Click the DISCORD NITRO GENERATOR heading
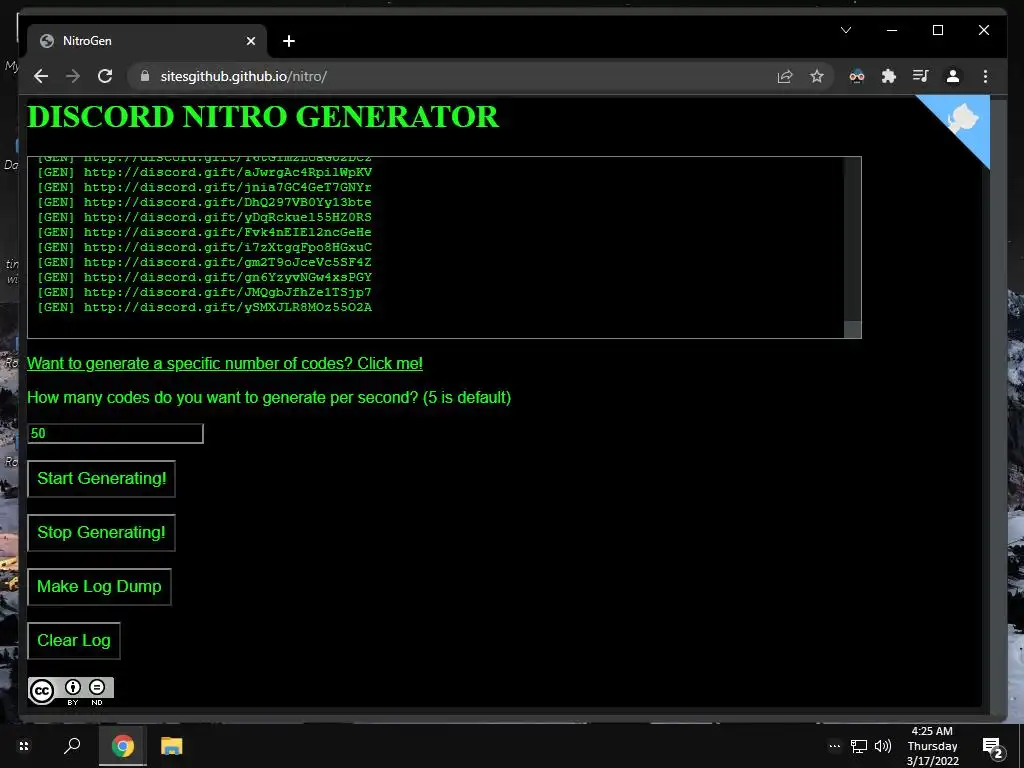The image size is (1024, 768). click(x=263, y=118)
